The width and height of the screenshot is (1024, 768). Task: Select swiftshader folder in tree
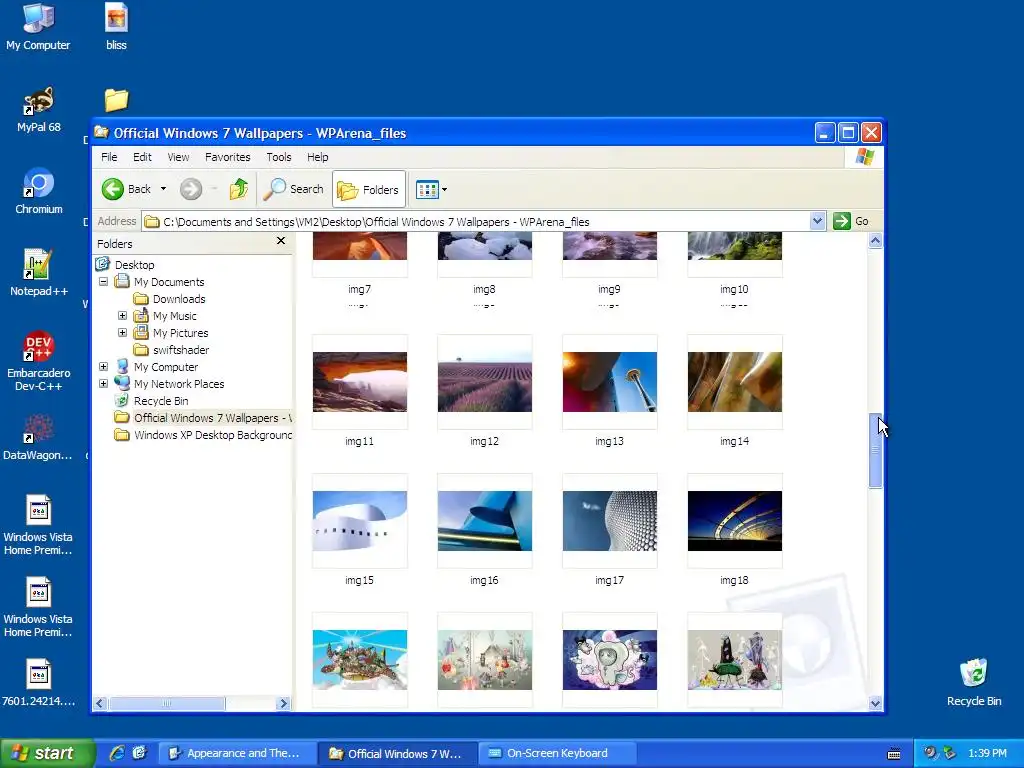(x=181, y=349)
